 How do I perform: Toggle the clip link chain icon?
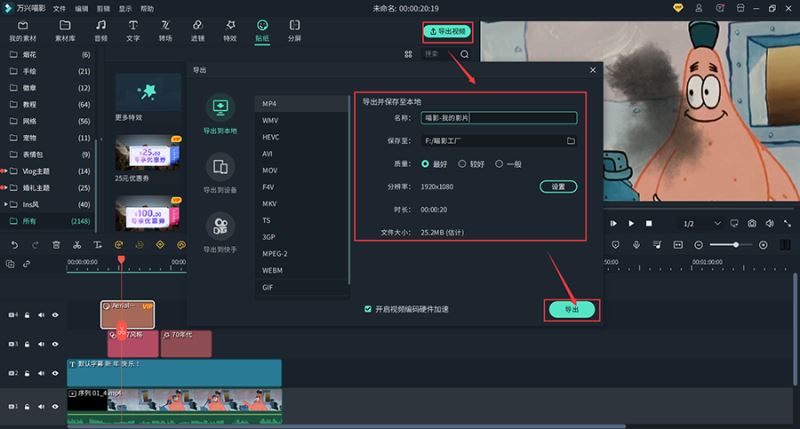(27, 264)
